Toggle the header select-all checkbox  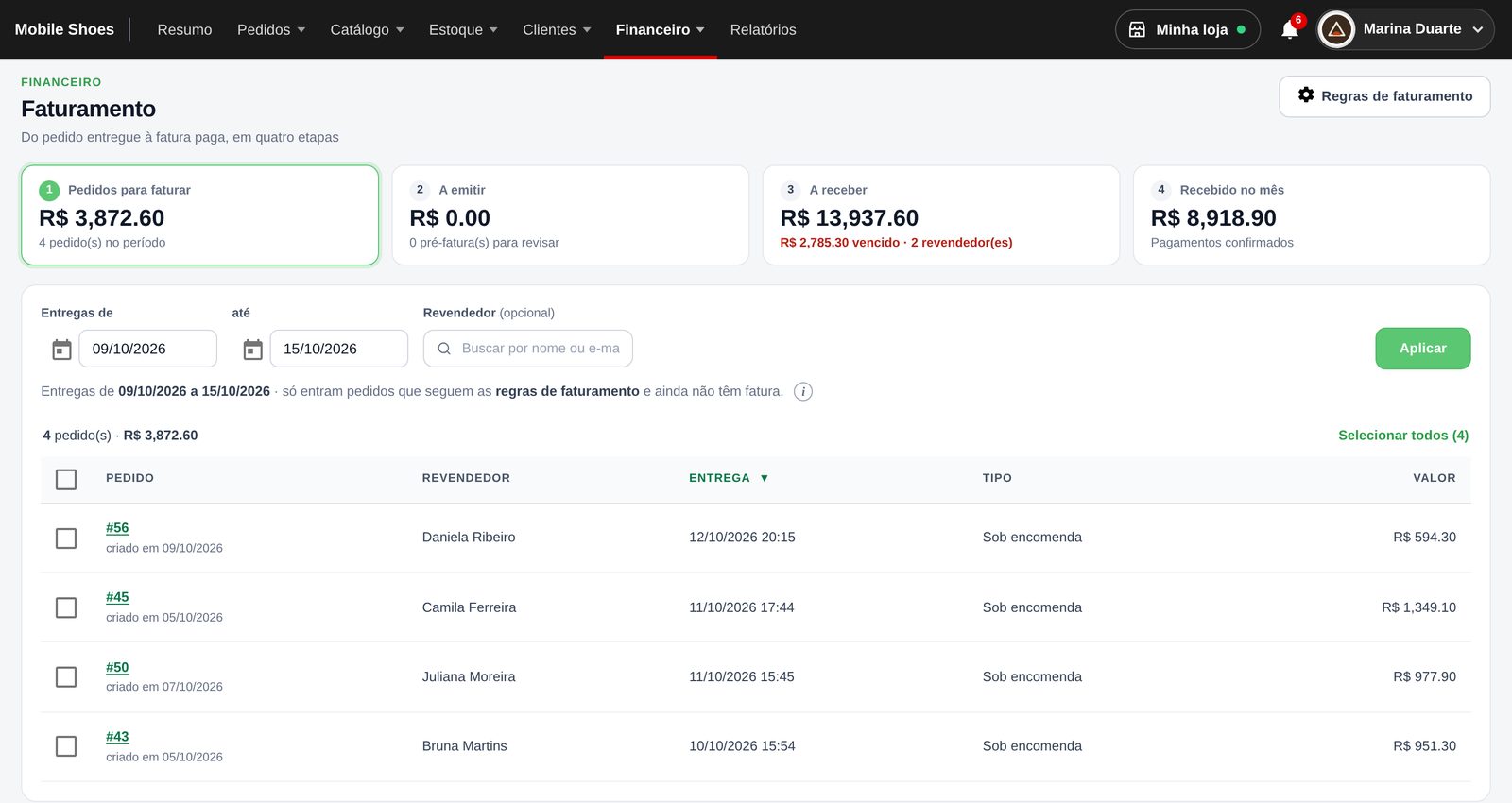(66, 479)
